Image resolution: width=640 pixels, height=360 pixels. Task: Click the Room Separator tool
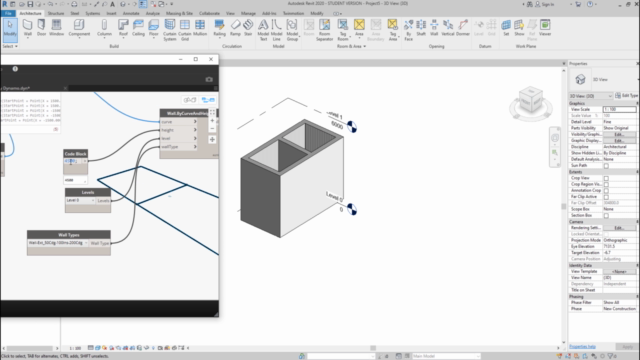click(324, 30)
